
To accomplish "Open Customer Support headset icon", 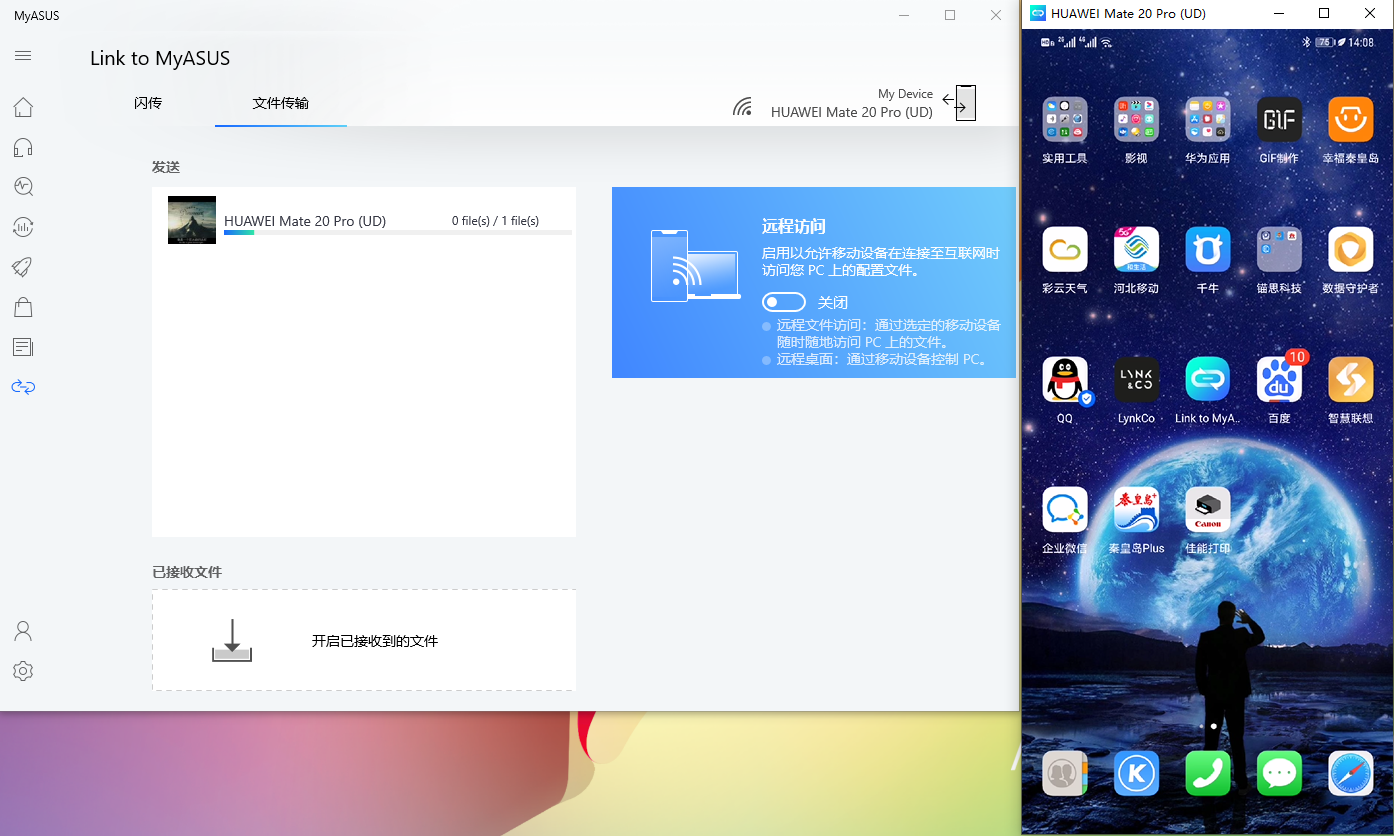I will (x=23, y=148).
